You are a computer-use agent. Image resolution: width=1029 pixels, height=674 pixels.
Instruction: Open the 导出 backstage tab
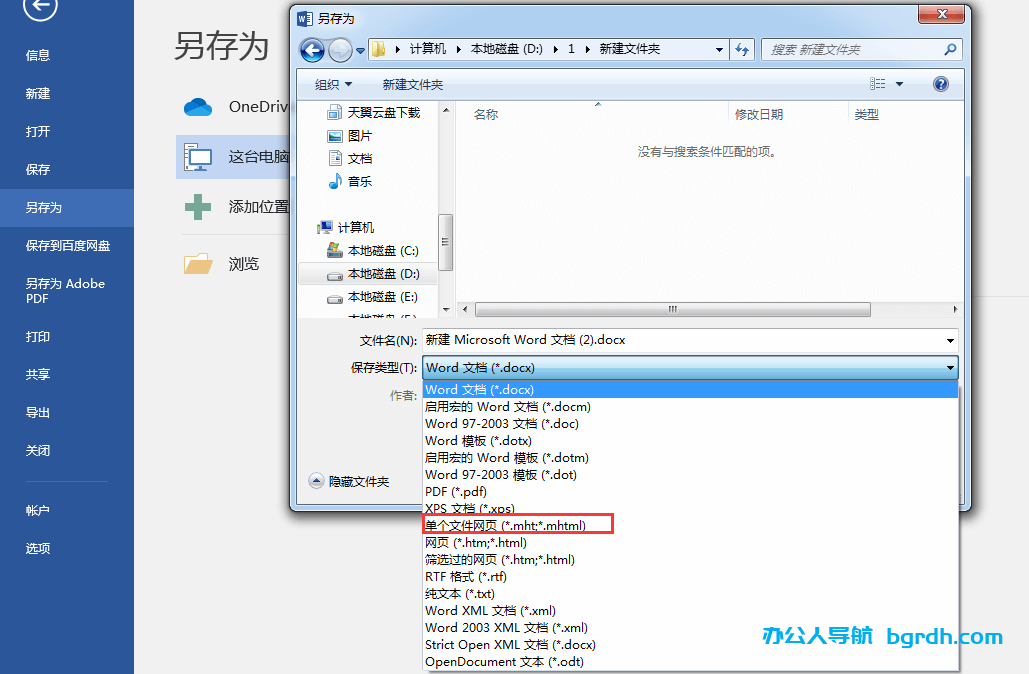pyautogui.click(x=38, y=413)
